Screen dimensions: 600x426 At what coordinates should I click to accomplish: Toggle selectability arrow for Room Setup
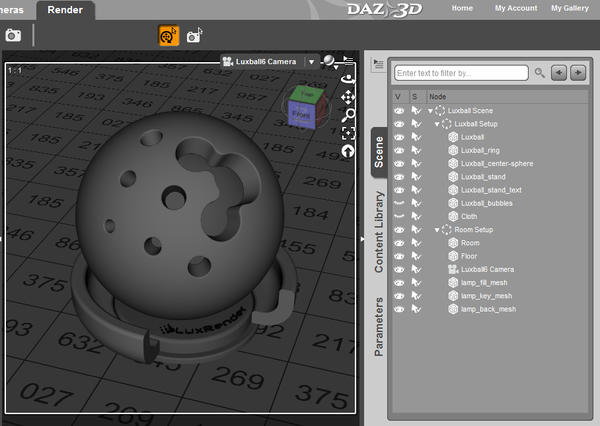point(416,230)
